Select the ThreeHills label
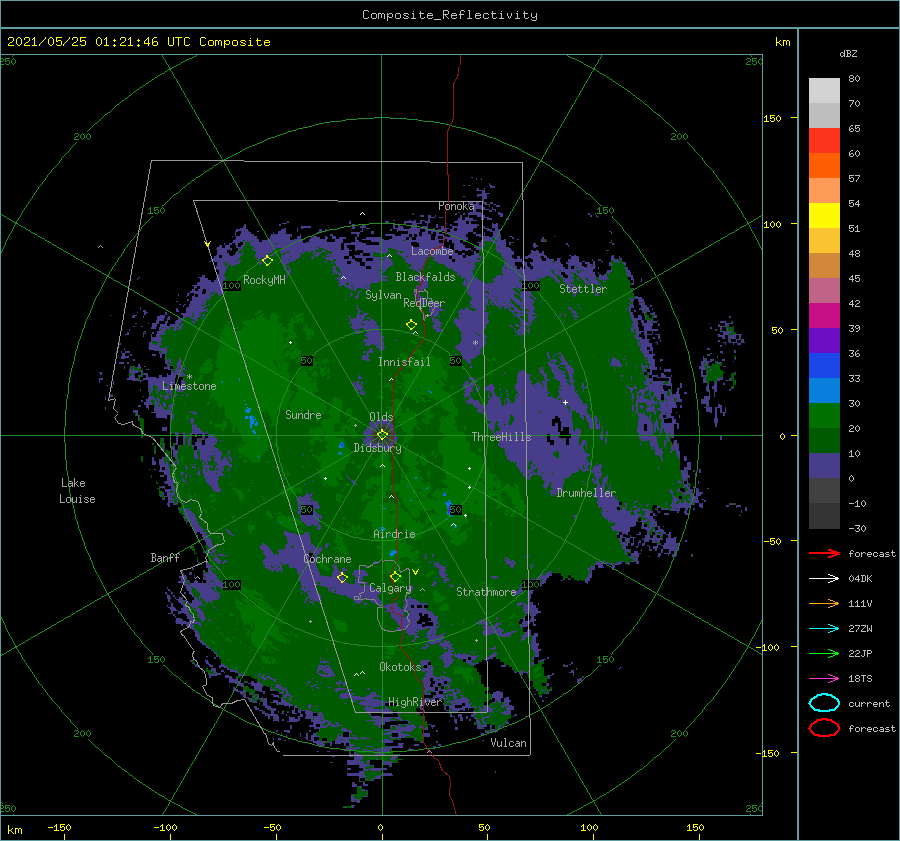 (501, 437)
